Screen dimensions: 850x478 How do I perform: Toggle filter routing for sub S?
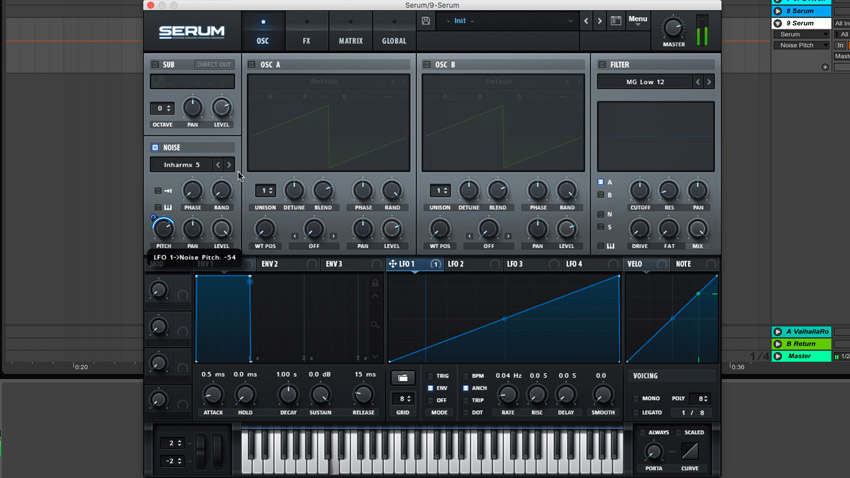(x=601, y=227)
